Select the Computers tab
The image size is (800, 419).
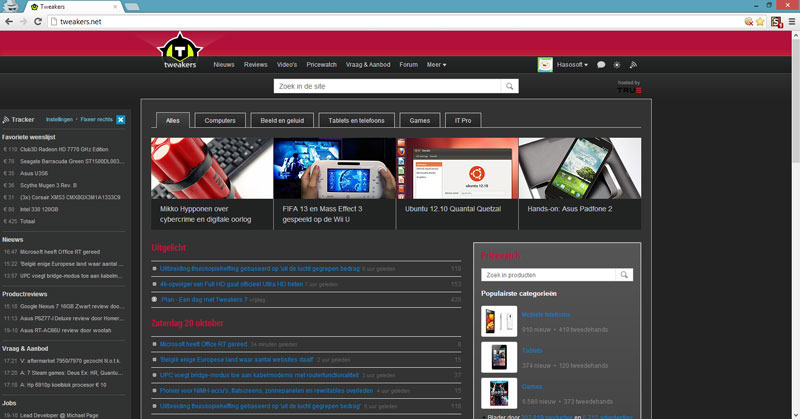point(220,120)
